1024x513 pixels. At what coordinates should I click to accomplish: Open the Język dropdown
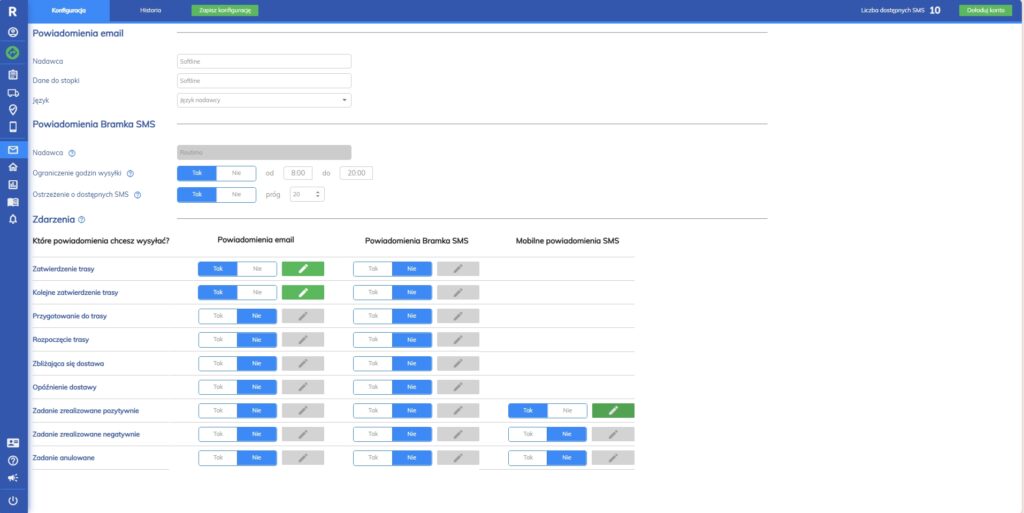point(264,100)
